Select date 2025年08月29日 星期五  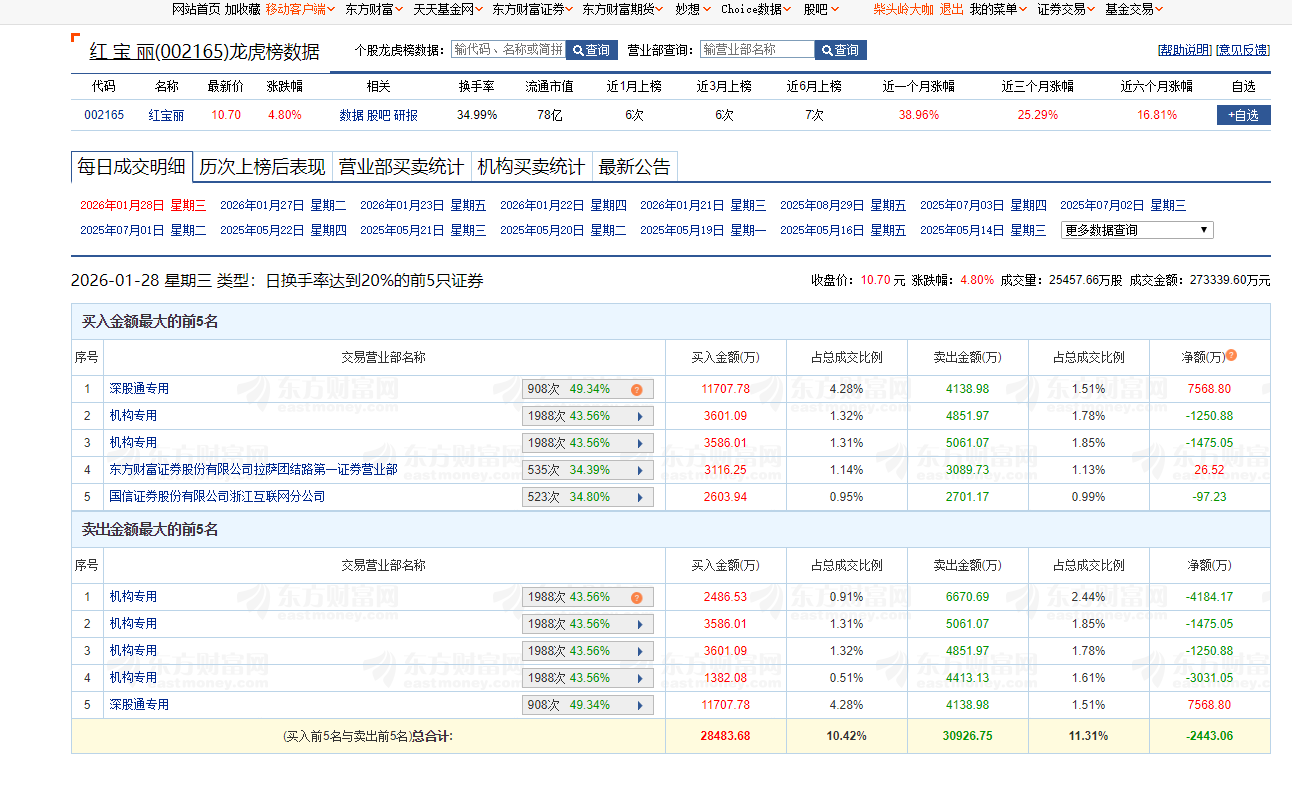tap(843, 206)
